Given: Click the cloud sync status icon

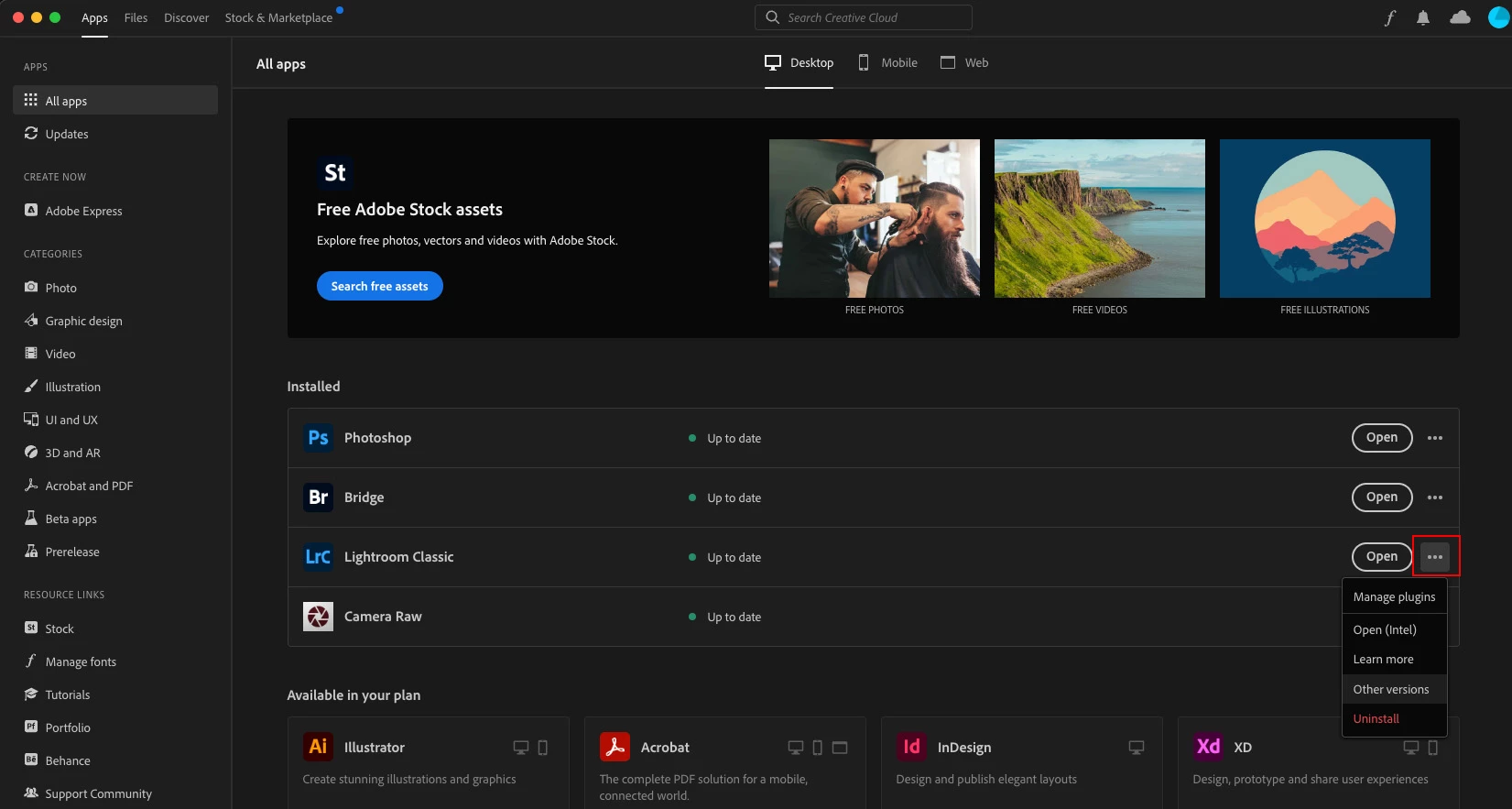Looking at the screenshot, I should (1461, 17).
